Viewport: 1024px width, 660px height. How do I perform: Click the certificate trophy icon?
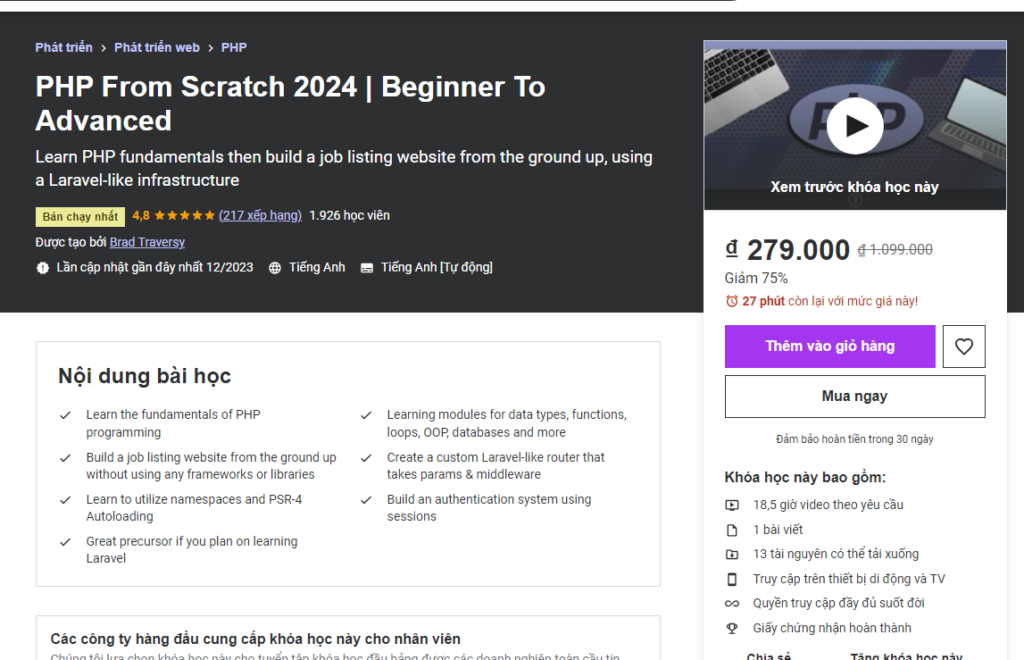732,628
